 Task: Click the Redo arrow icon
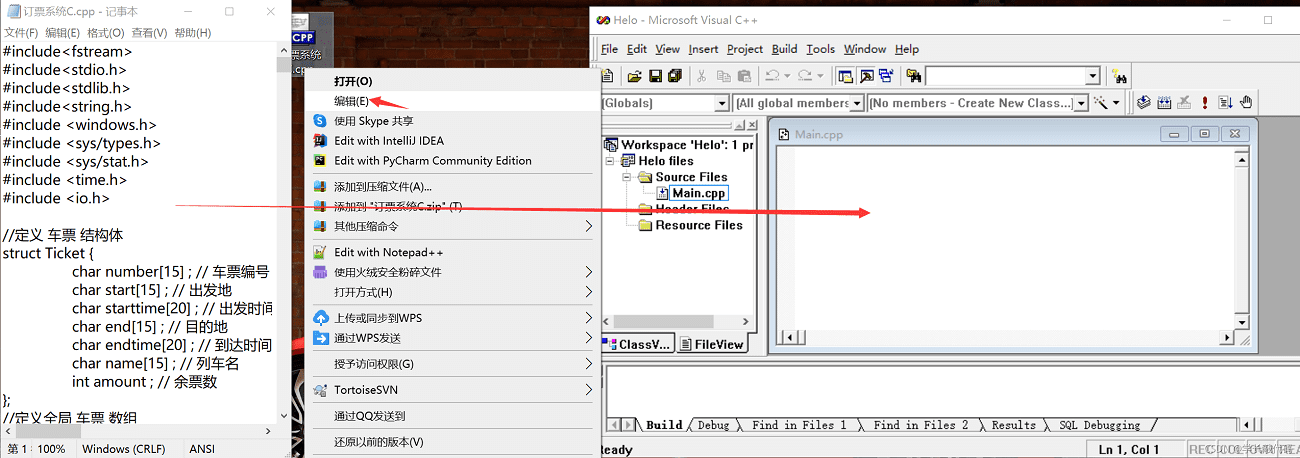(x=805, y=76)
